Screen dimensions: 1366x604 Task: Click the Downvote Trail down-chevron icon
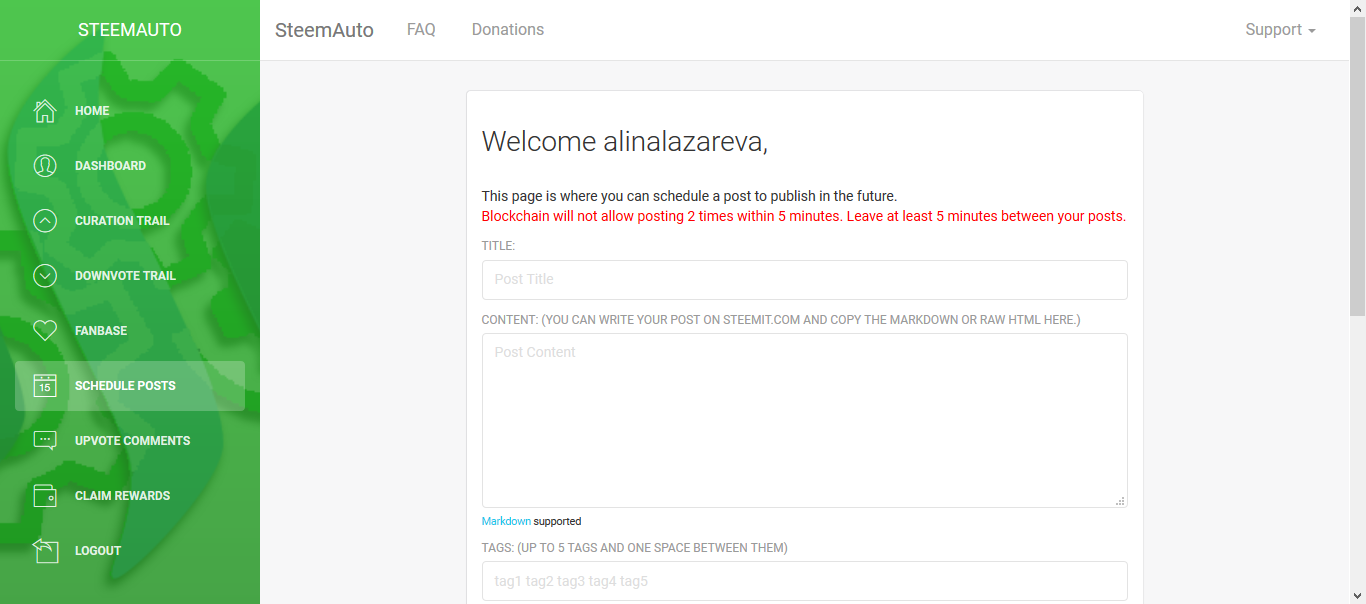(45, 276)
